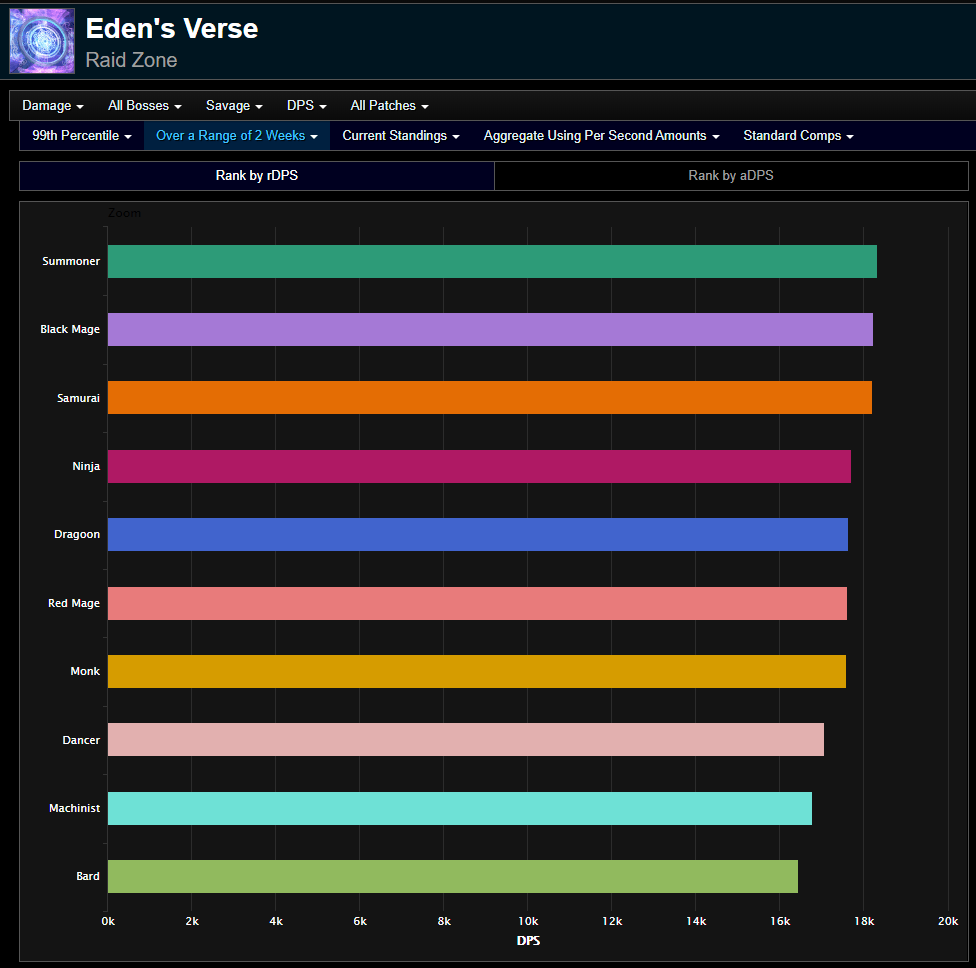Viewport: 976px width, 968px height.
Task: Click the Ninja label on chart axis
Action: click(x=86, y=466)
